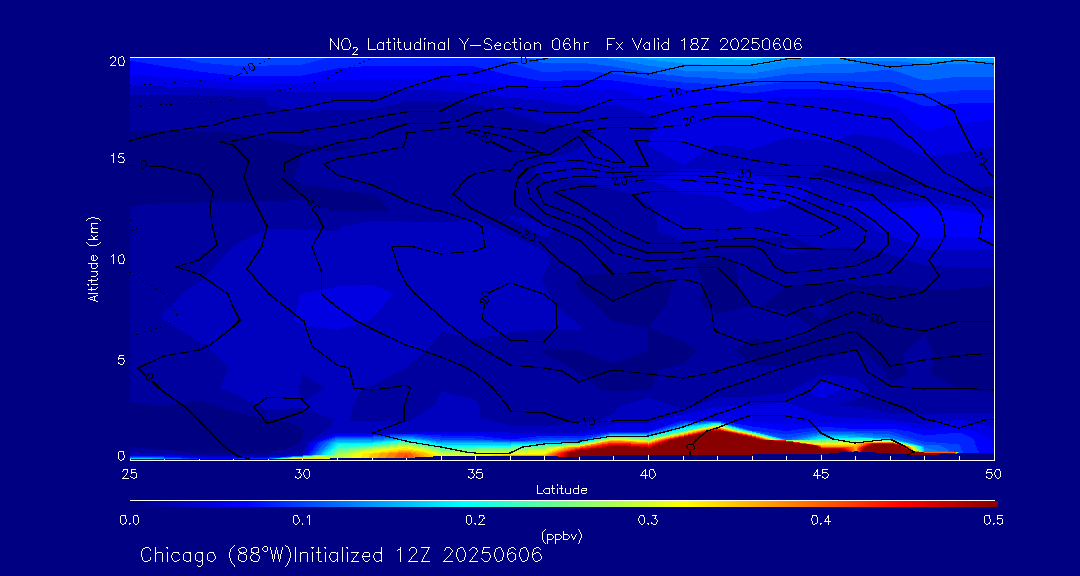1080x576 pixels.
Task: Click altitude tick label 20
Action: coord(116,61)
